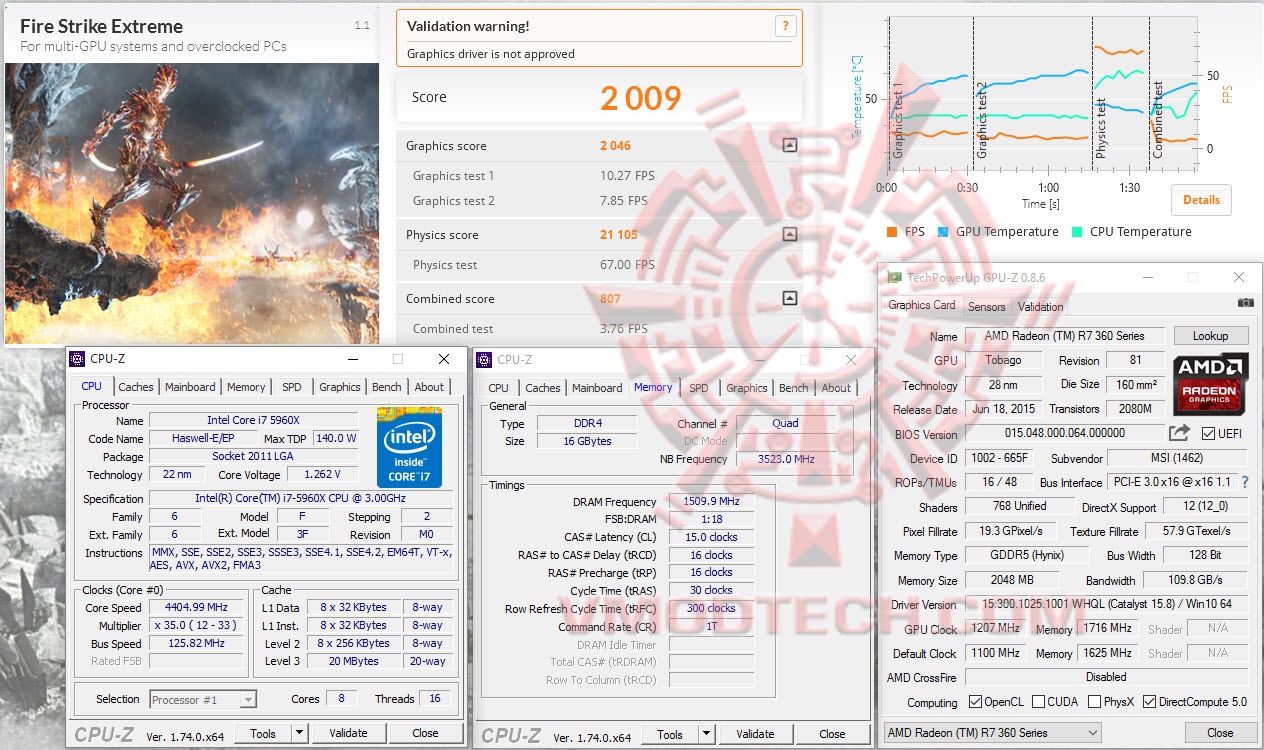Click the blue GPU Temperature legend swatch

tap(943, 232)
